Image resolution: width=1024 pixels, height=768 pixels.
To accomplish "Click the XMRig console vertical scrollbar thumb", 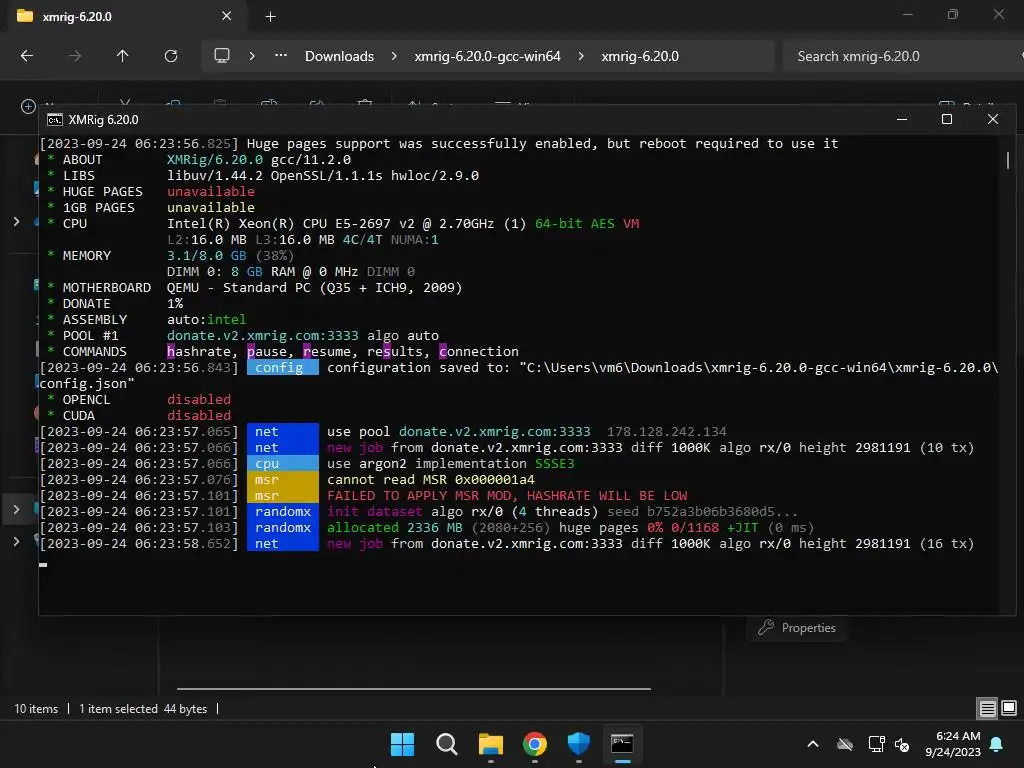I will coord(1008,160).
